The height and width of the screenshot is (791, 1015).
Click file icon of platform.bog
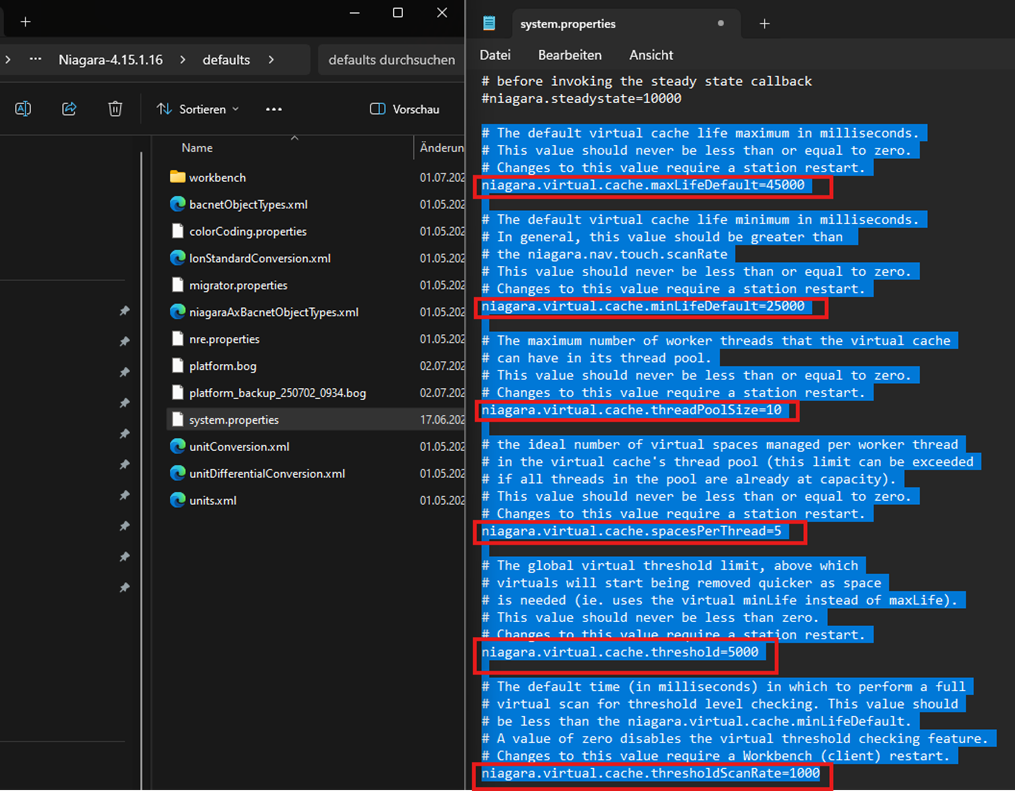pos(177,366)
